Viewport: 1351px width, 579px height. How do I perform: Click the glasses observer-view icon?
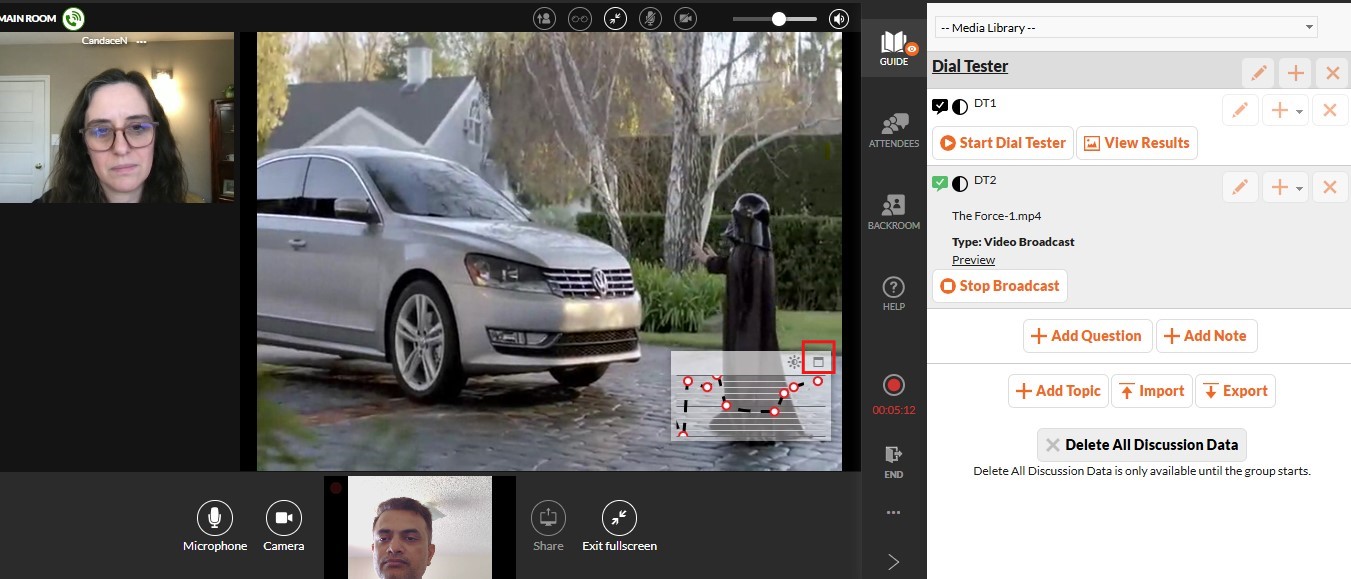point(580,18)
